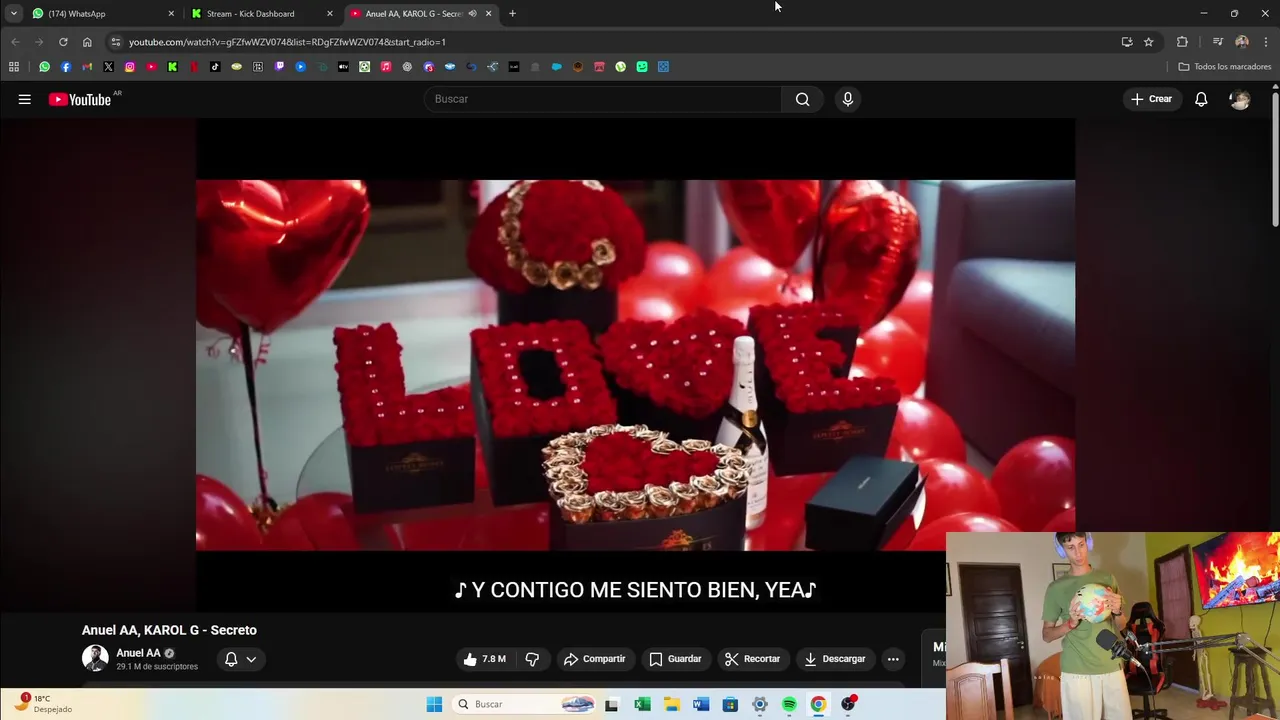
Task: Open YouTube bookmark icon
Action: tap(151, 67)
